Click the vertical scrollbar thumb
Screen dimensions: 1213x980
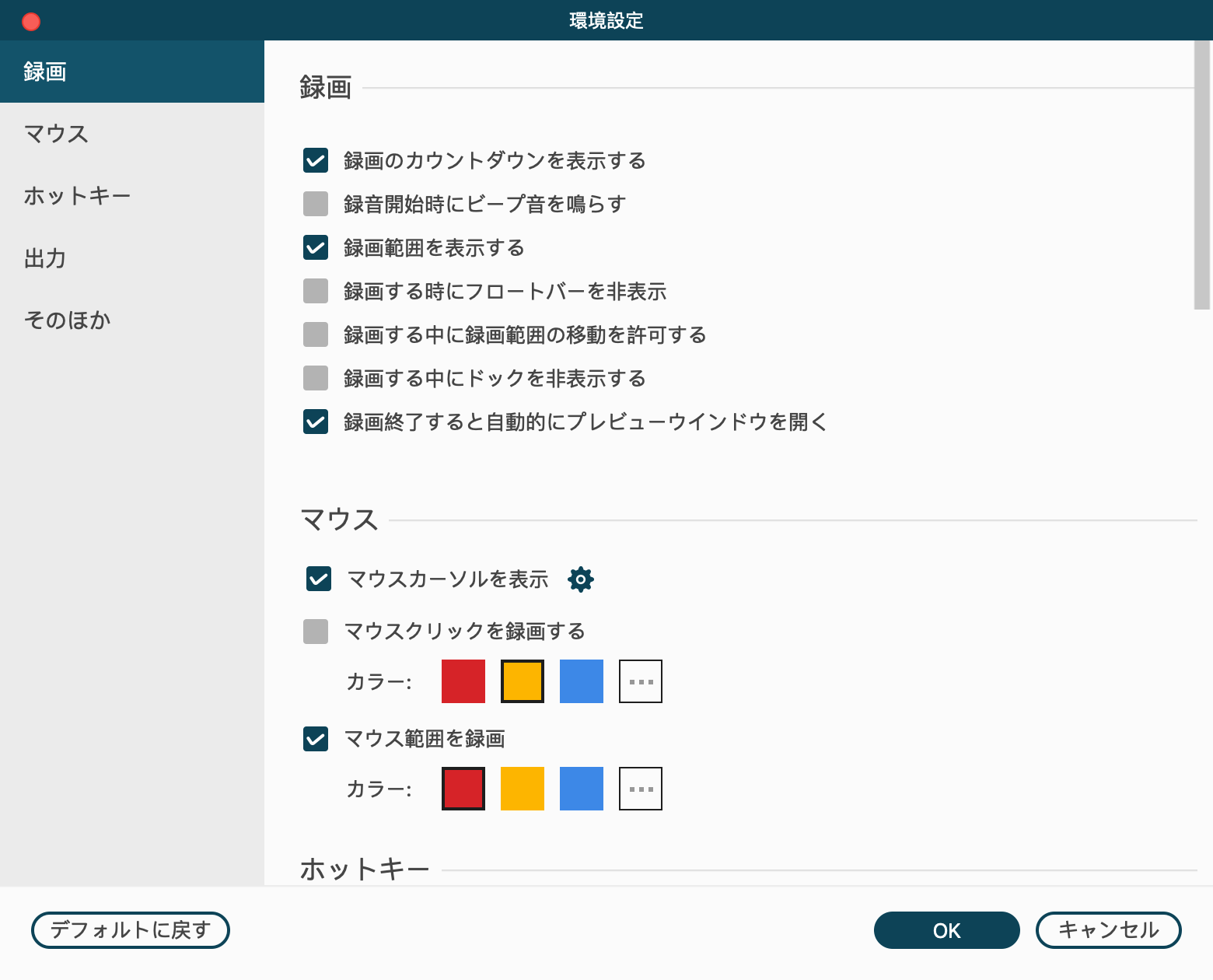click(x=1202, y=175)
